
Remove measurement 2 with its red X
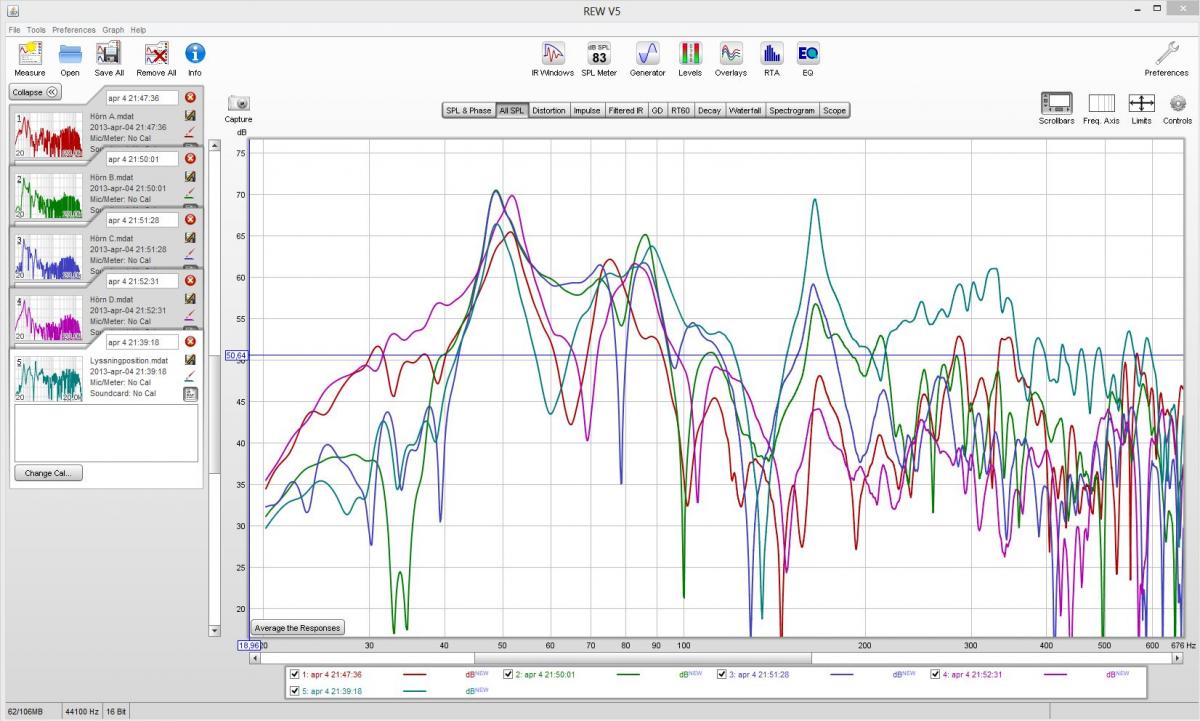click(190, 158)
